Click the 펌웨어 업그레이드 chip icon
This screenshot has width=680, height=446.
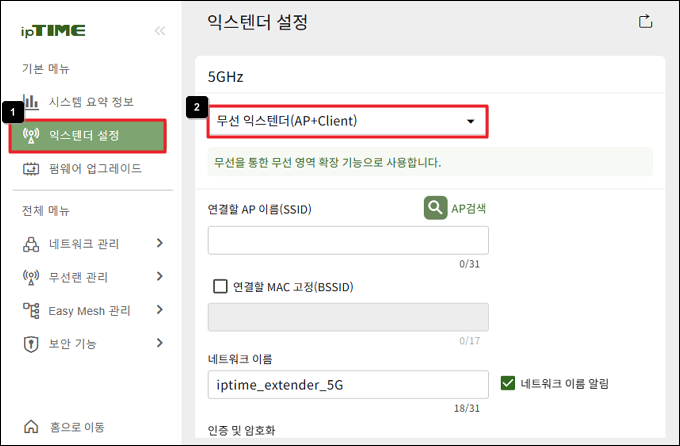(31, 169)
